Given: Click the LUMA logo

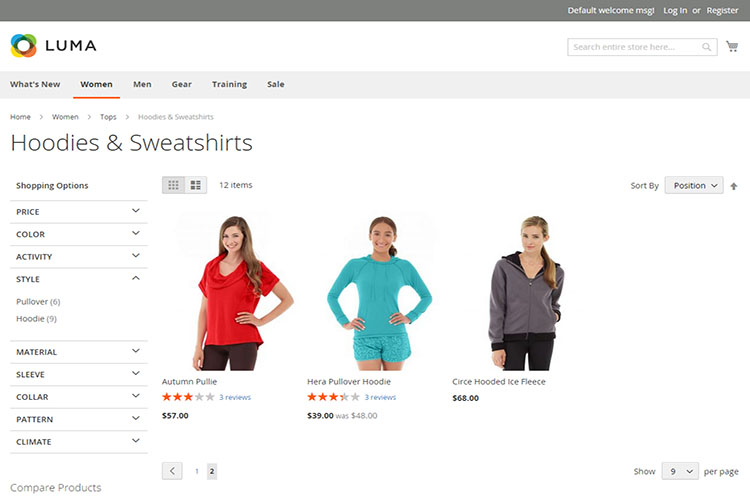Looking at the screenshot, I should pos(54,45).
